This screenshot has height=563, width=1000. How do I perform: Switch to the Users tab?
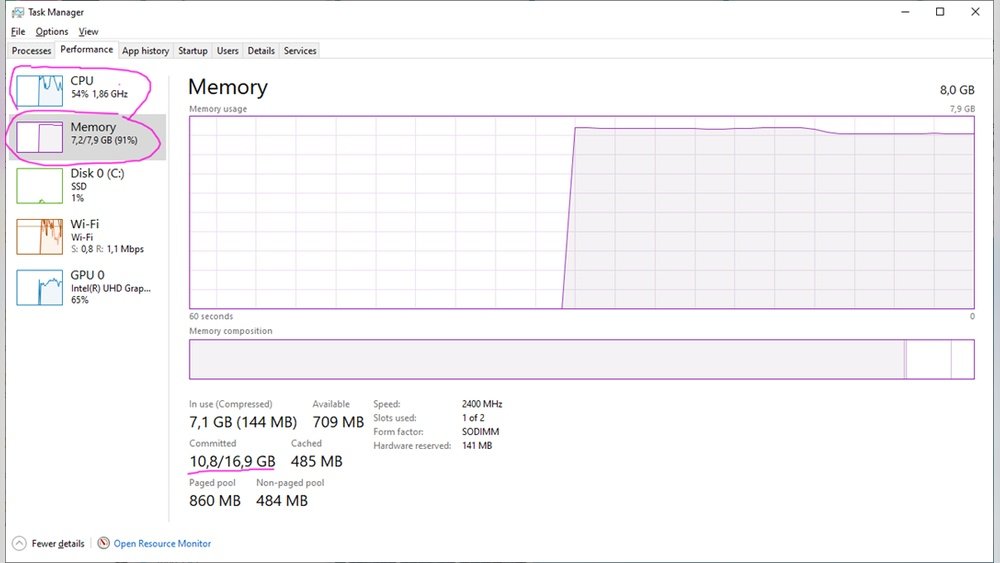pos(228,51)
